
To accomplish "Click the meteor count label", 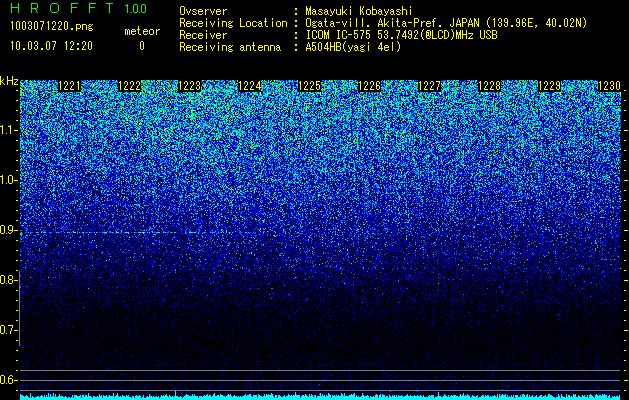I will tap(142, 31).
